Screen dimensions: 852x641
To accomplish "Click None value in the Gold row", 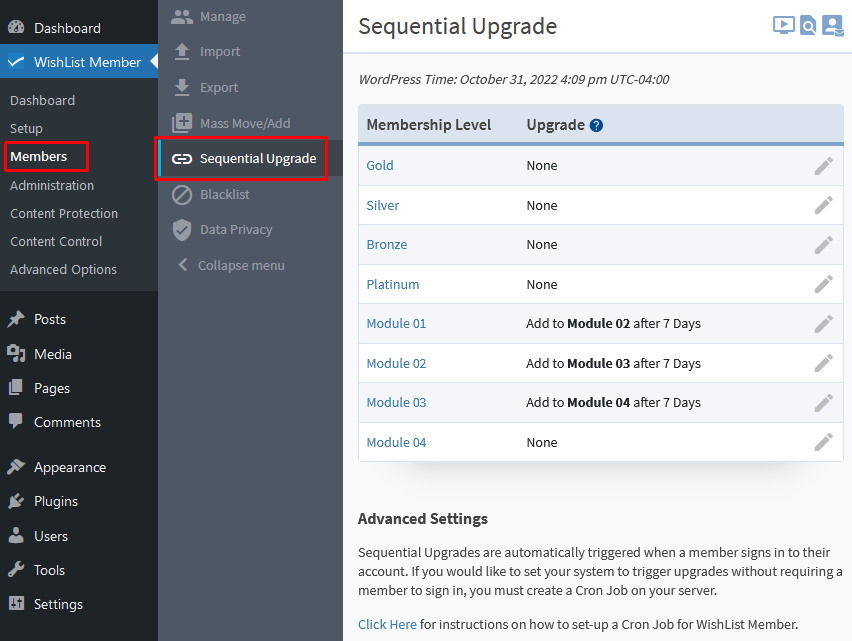I will 542,166.
